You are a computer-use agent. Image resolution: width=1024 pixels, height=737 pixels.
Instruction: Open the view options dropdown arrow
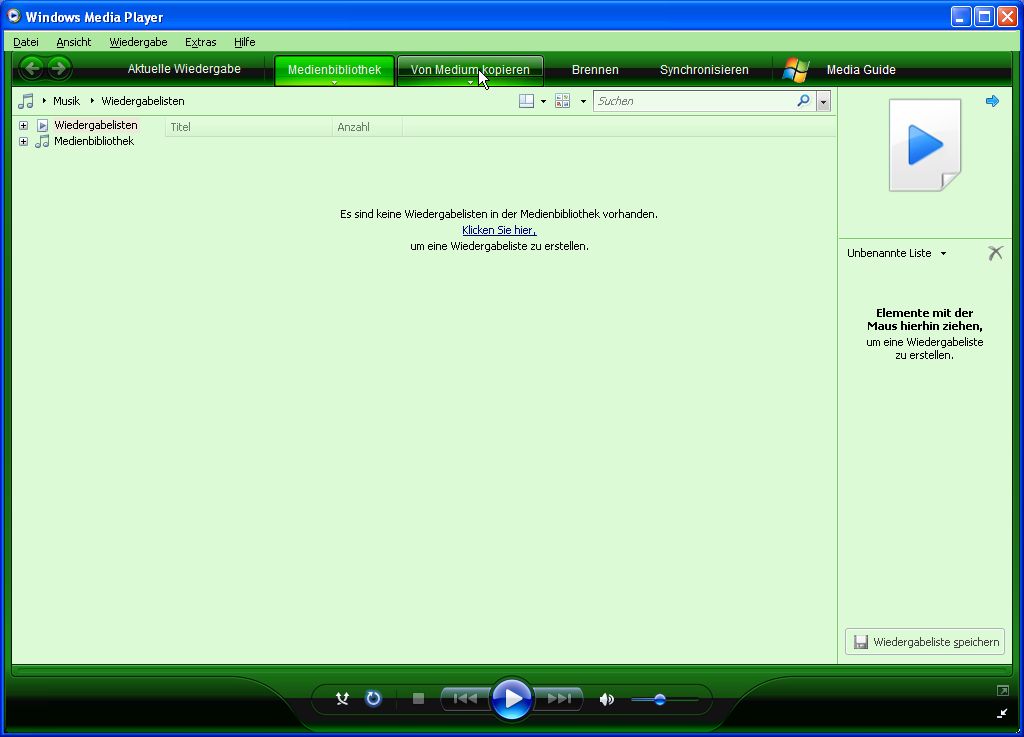click(x=583, y=101)
